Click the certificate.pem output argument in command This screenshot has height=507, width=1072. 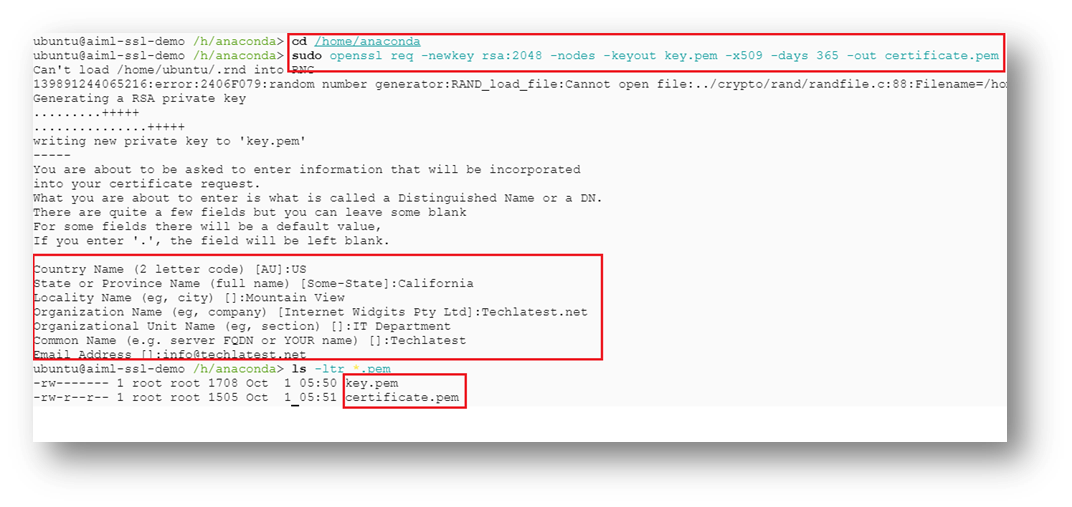(941, 55)
